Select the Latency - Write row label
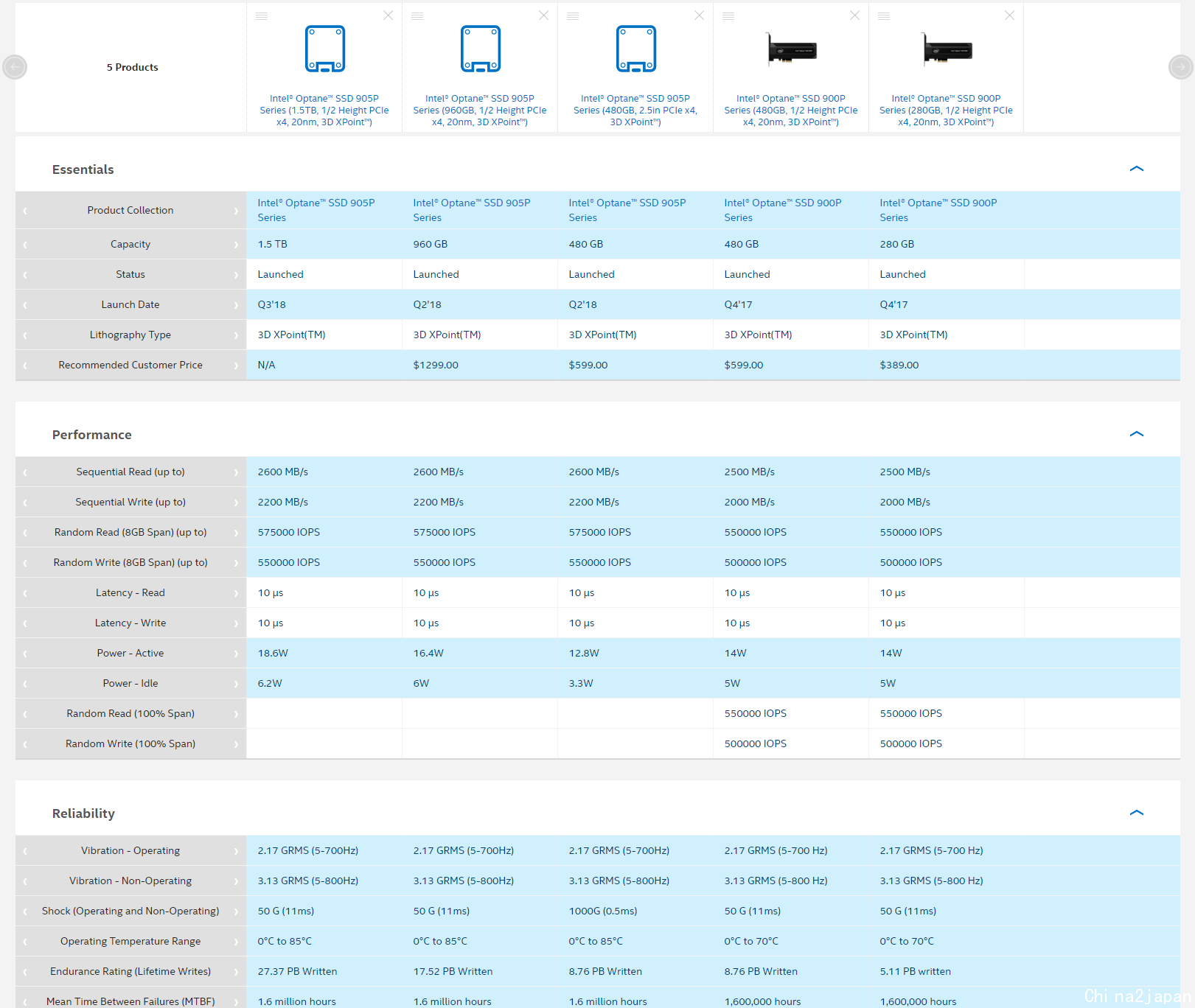This screenshot has width=1195, height=1008. (130, 623)
